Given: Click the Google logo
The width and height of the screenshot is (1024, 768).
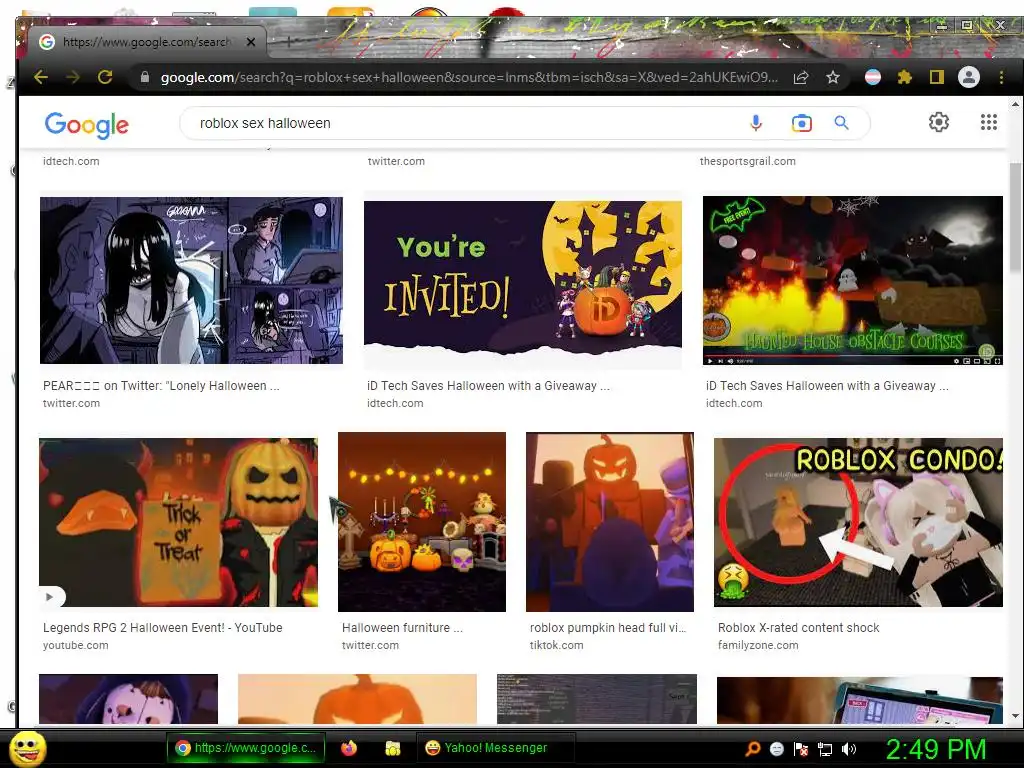Looking at the screenshot, I should point(87,124).
